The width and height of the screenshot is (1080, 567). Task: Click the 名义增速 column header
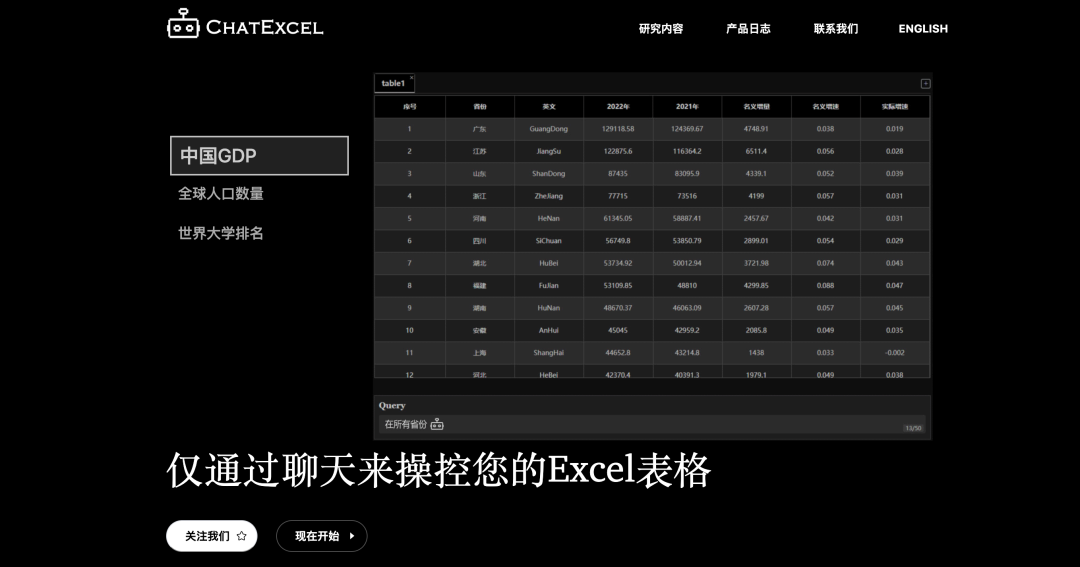pyautogui.click(x=826, y=107)
